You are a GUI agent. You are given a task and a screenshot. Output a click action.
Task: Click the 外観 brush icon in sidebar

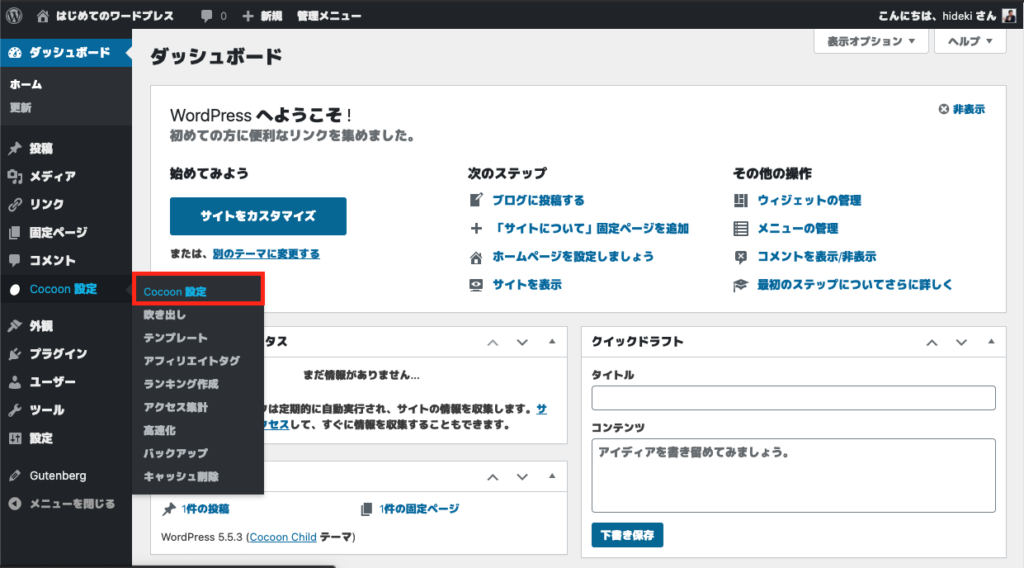[x=15, y=326]
